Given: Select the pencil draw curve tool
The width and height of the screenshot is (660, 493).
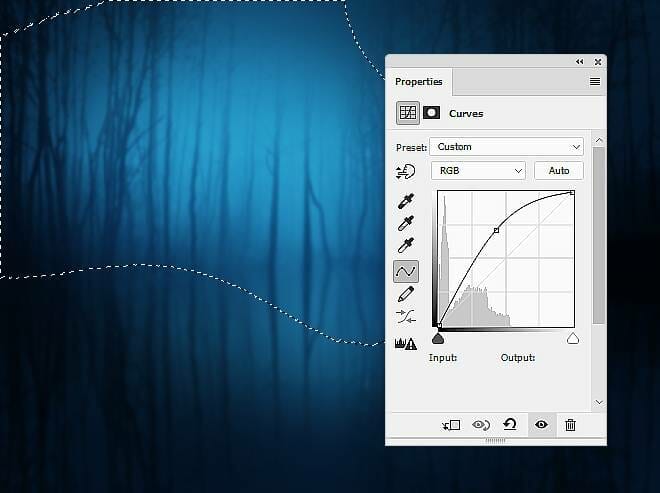Looking at the screenshot, I should (406, 294).
